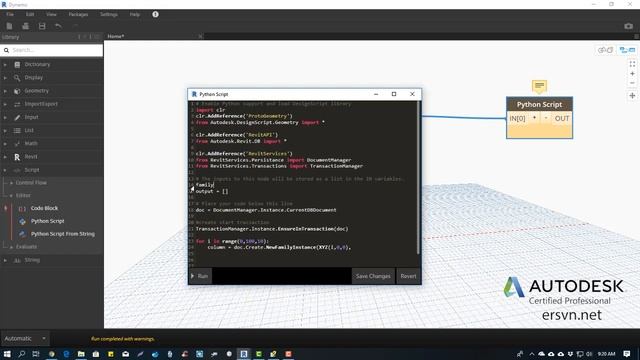
Task: Click the info notification icon in menu bar
Action: point(156,14)
